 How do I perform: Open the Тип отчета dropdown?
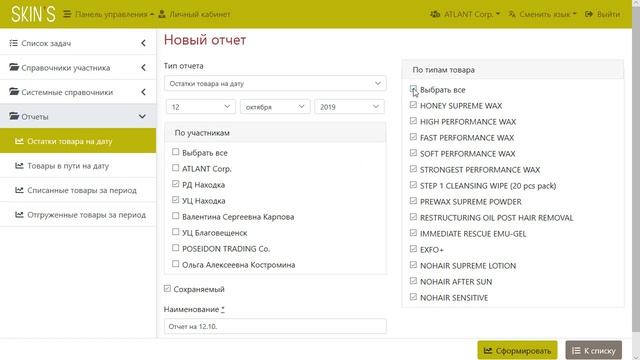coord(275,83)
